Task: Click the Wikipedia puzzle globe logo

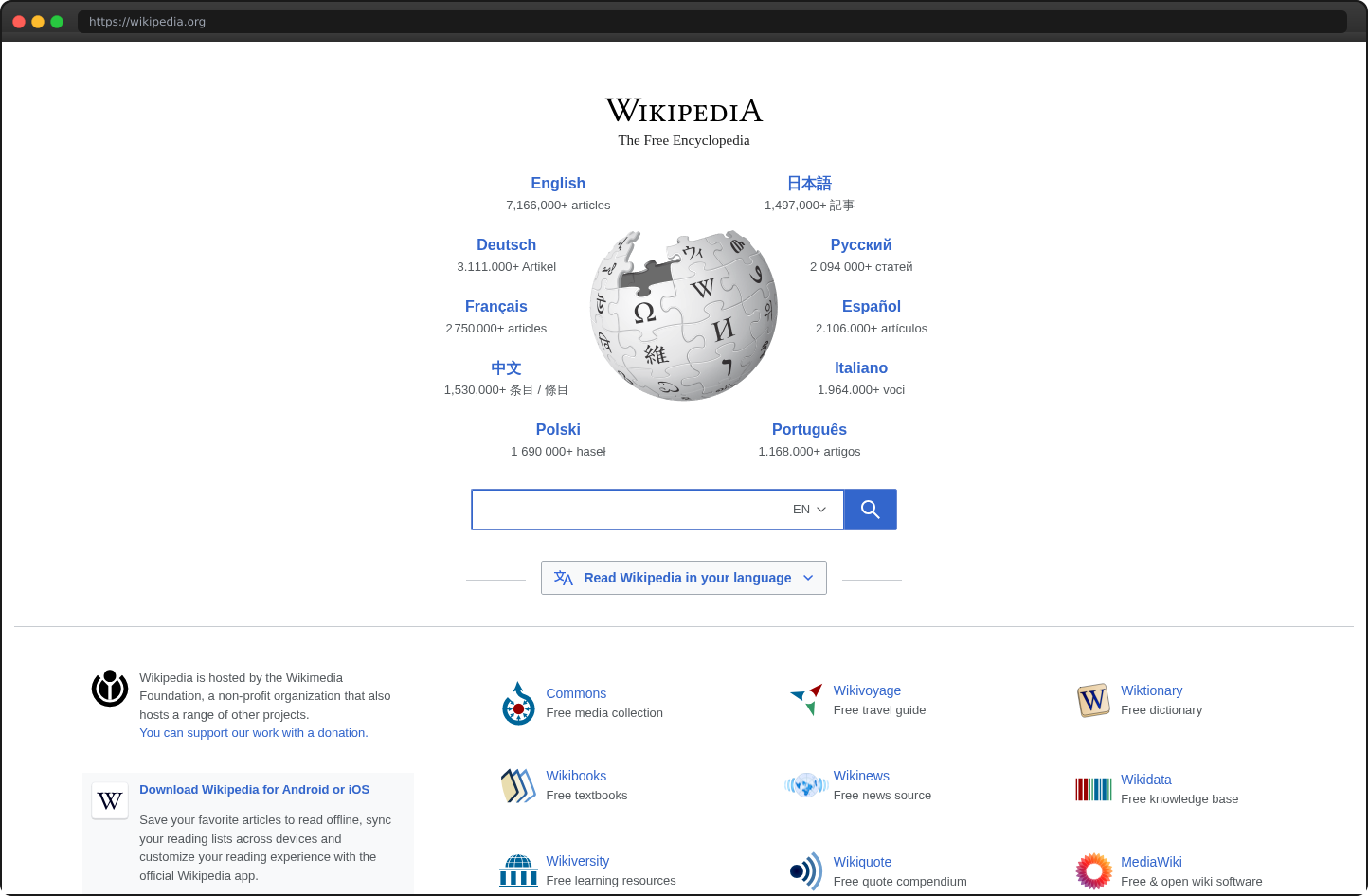Action: (x=683, y=314)
